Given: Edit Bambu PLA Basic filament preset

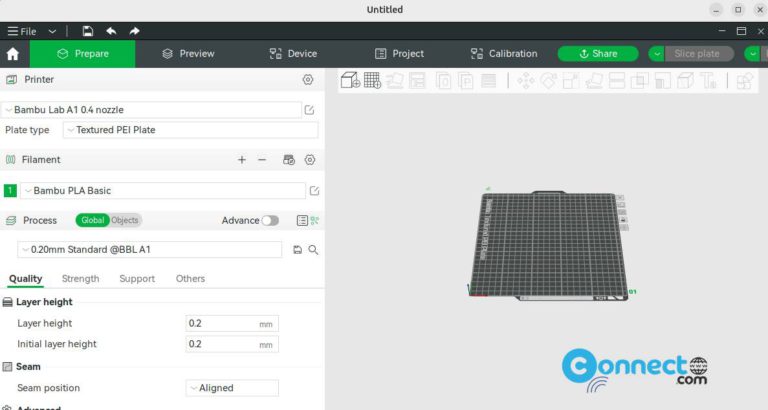Looking at the screenshot, I should click(314, 191).
